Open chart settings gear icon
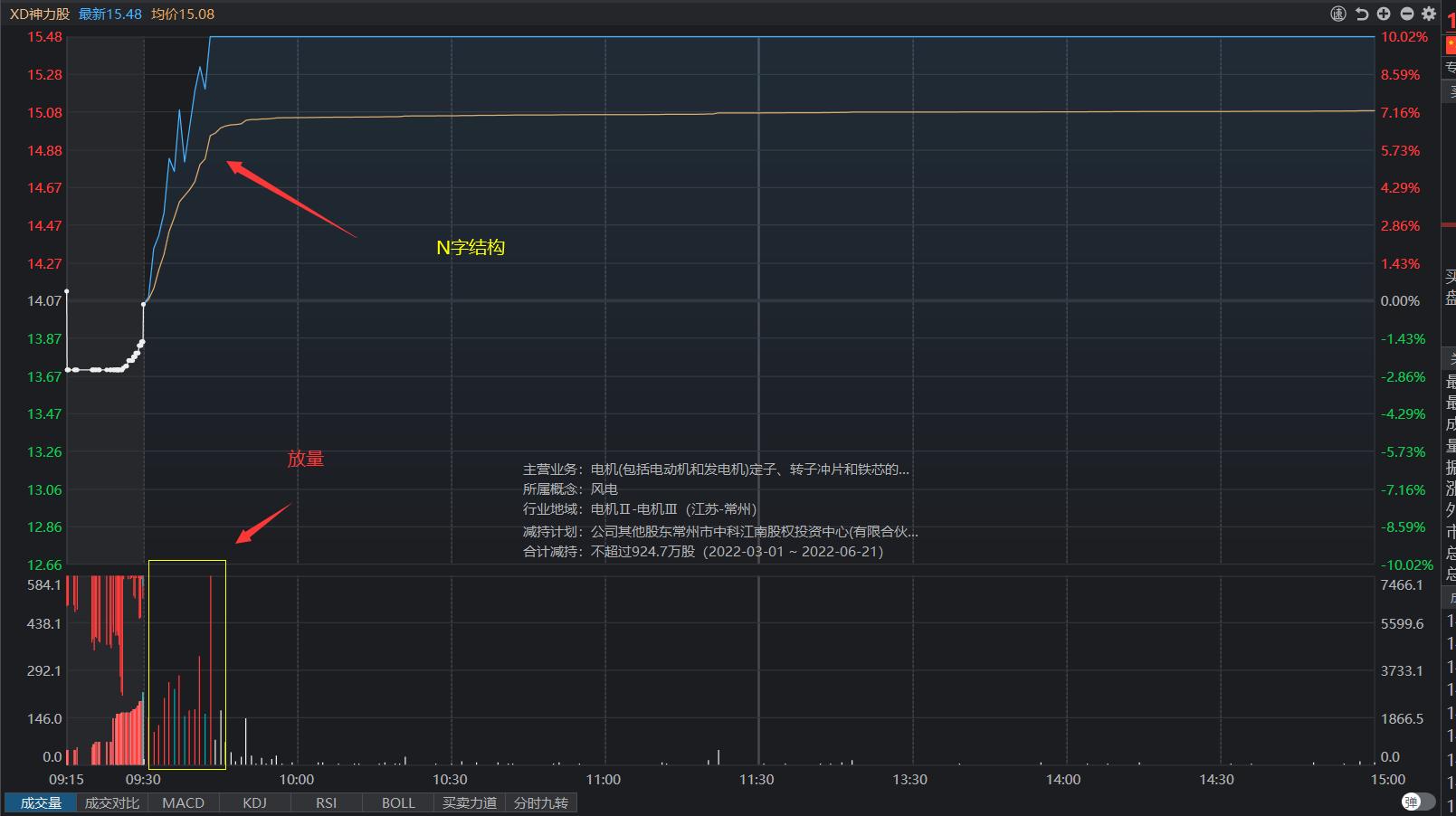This screenshot has width=1456, height=816. coord(1429,14)
